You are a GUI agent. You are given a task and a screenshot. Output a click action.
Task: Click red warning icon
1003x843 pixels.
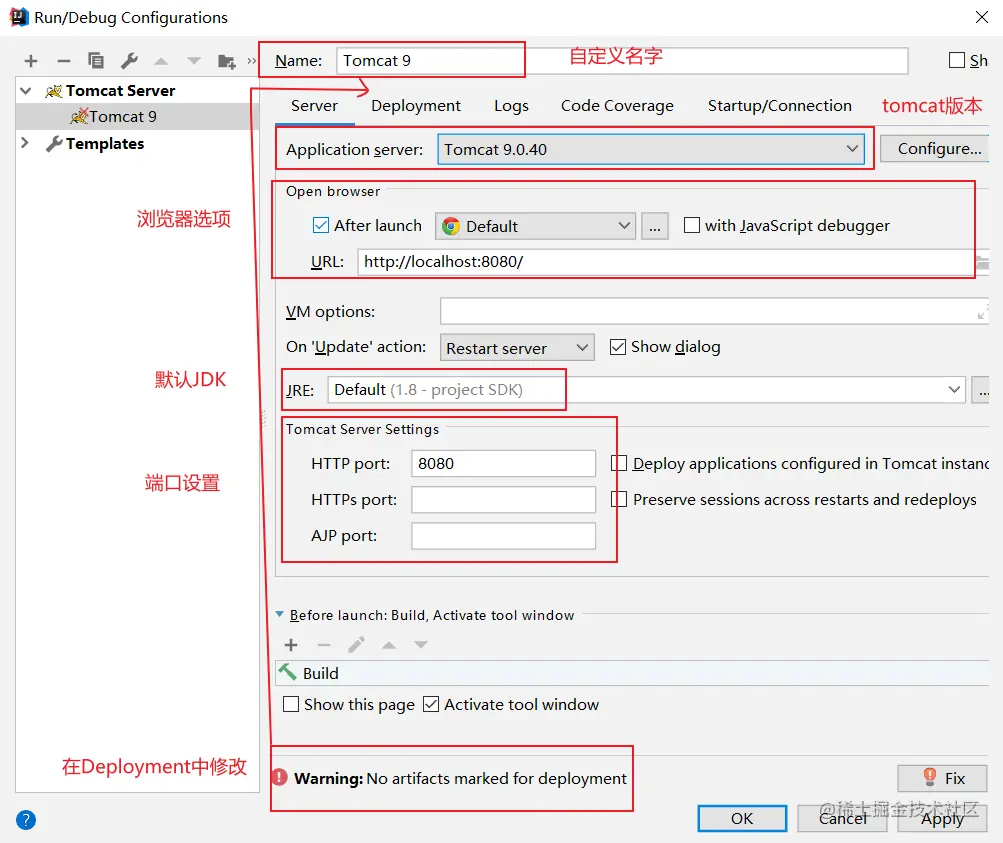pos(280,777)
